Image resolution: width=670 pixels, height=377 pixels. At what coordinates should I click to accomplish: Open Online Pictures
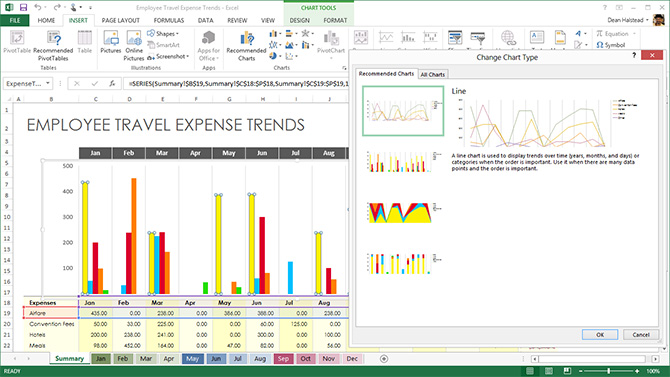point(134,46)
